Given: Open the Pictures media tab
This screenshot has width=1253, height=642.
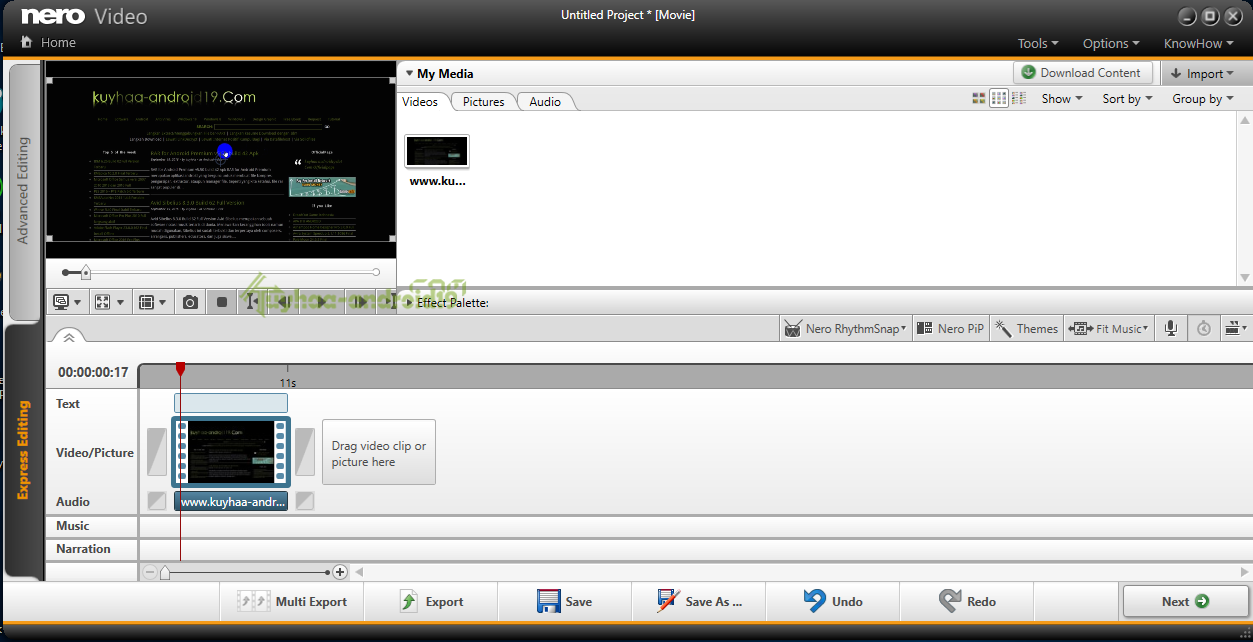Looking at the screenshot, I should click(484, 101).
